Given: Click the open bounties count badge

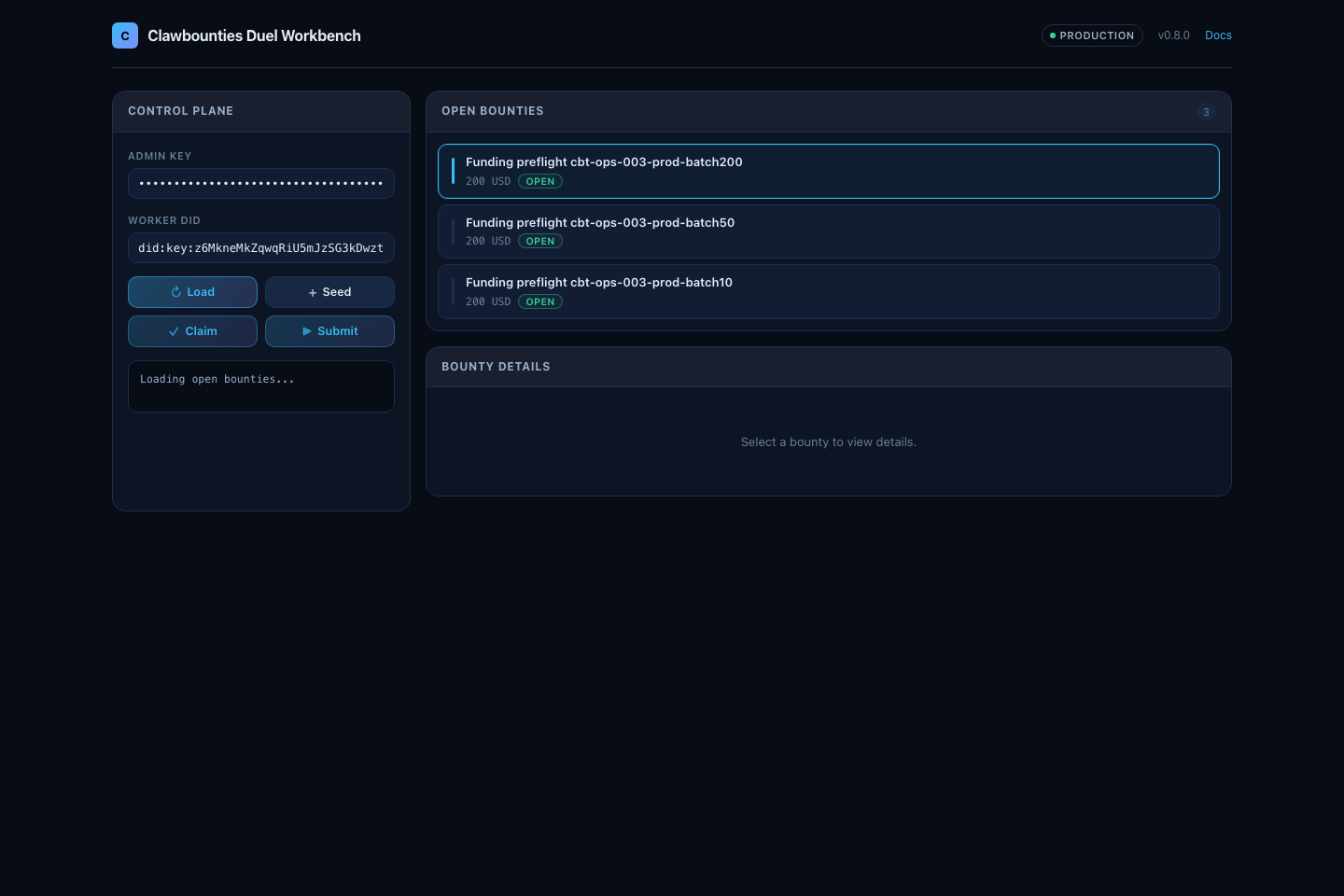Looking at the screenshot, I should click(x=1206, y=112).
